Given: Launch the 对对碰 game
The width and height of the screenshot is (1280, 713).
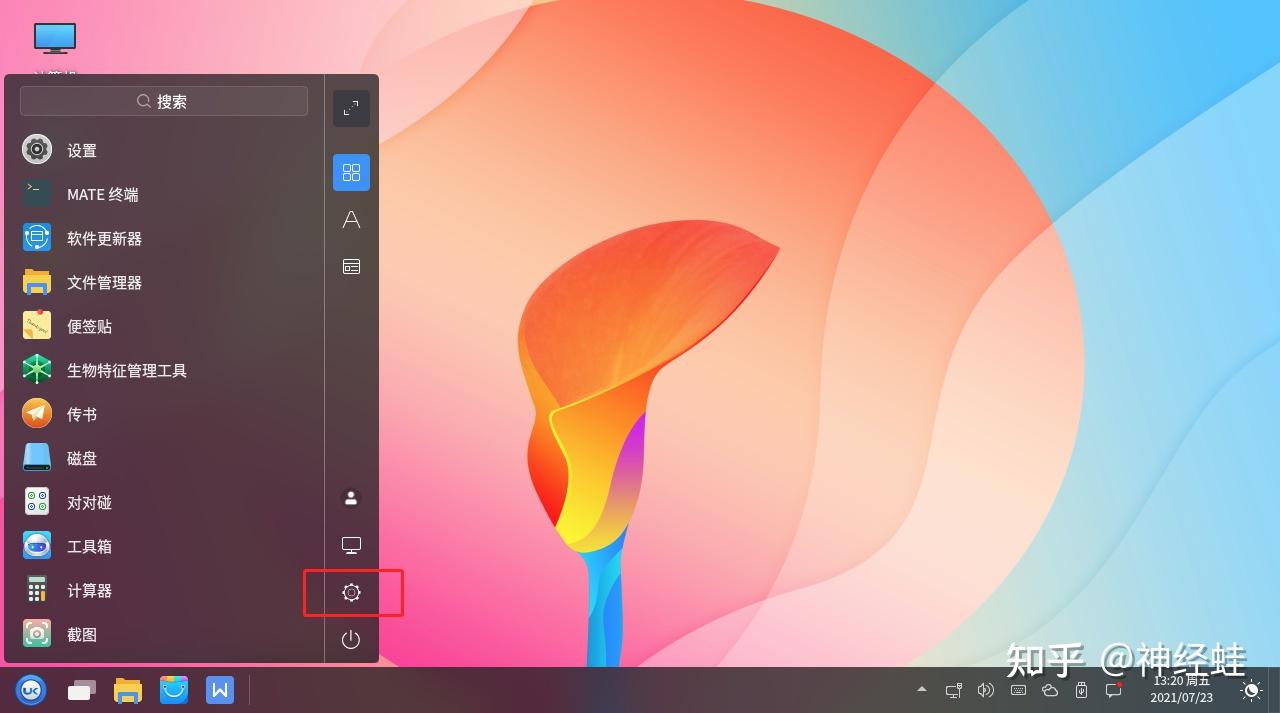Looking at the screenshot, I should (x=89, y=502).
